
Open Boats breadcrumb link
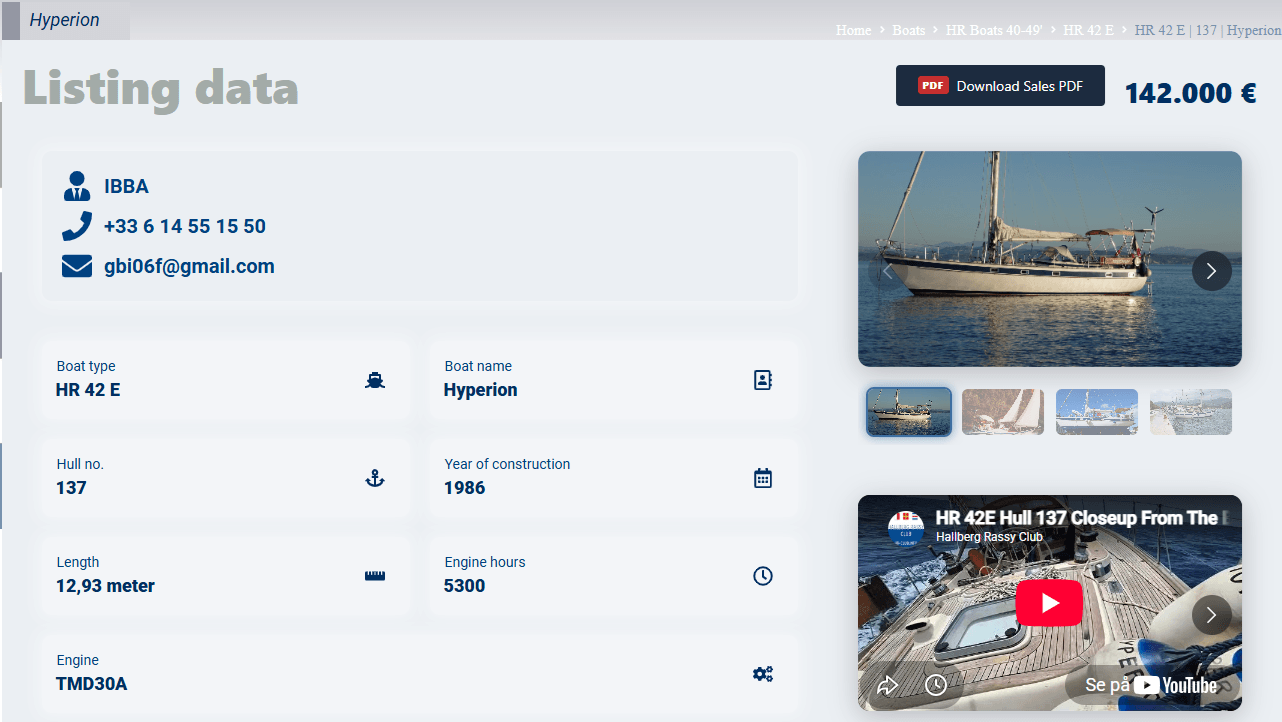[x=909, y=30]
